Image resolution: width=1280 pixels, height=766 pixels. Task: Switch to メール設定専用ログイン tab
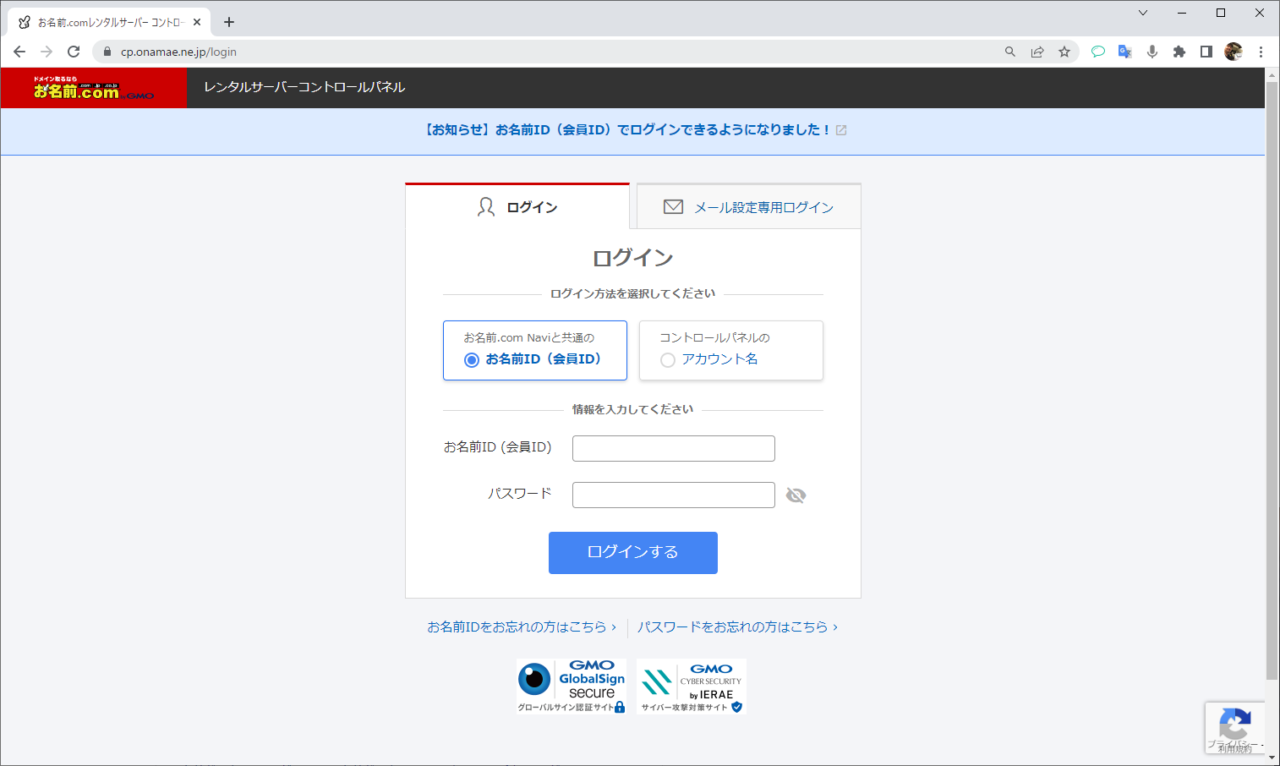pyautogui.click(x=749, y=207)
